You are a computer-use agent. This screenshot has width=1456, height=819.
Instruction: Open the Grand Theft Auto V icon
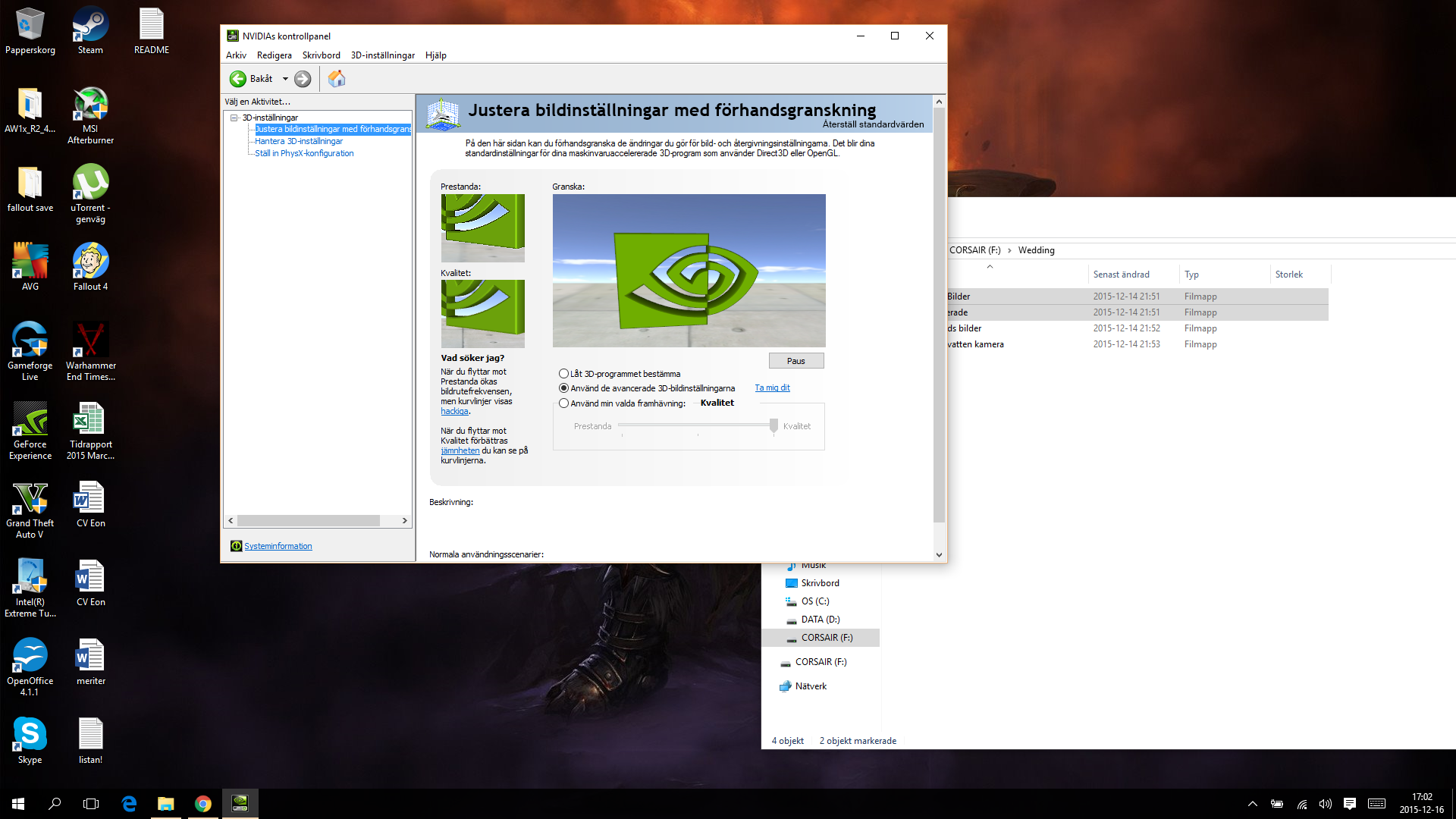tap(30, 510)
